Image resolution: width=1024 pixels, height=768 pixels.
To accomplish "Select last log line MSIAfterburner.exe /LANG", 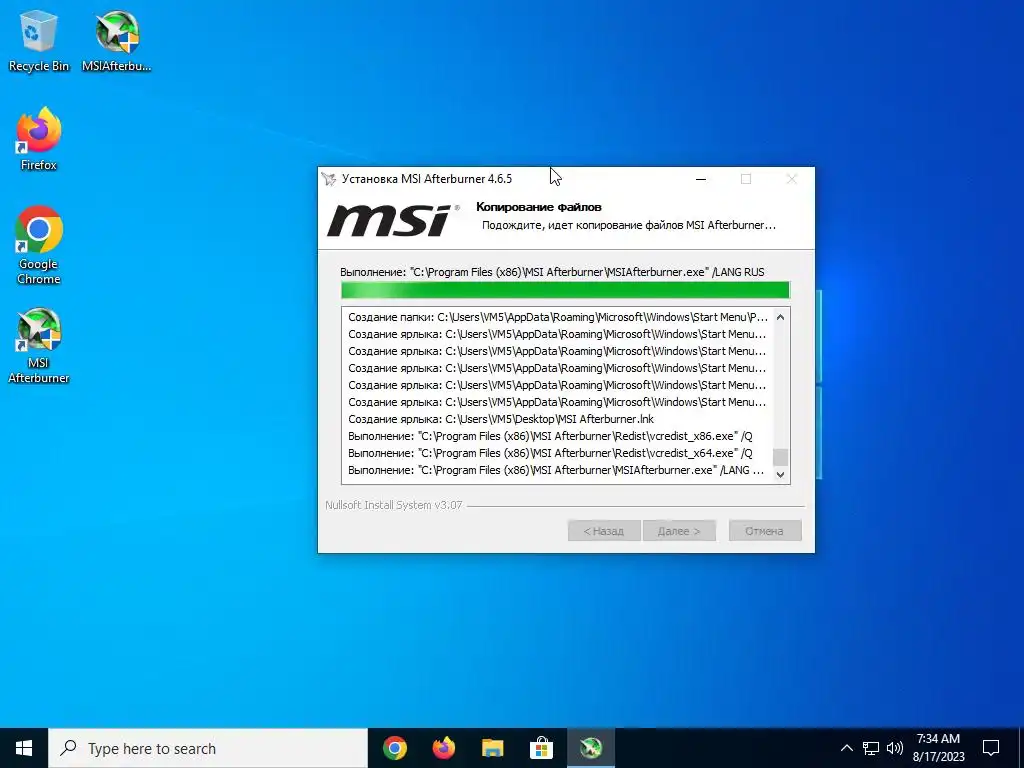I will (x=556, y=470).
